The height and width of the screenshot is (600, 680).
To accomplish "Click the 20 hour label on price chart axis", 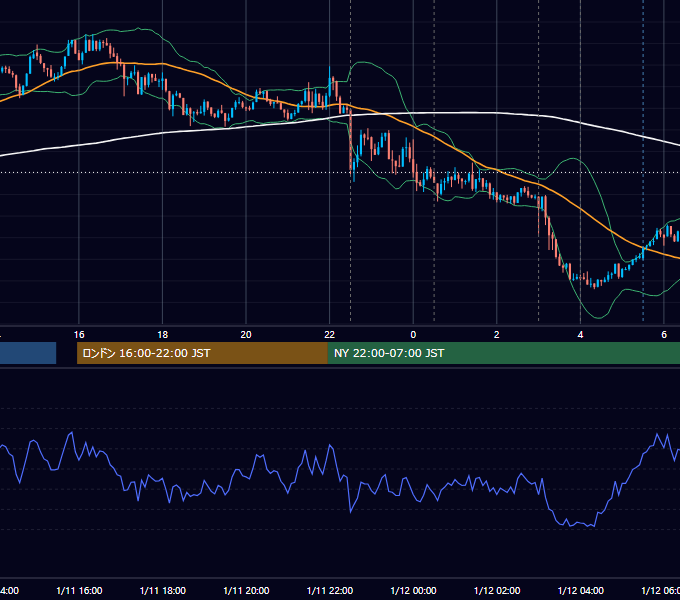I will pos(246,335).
